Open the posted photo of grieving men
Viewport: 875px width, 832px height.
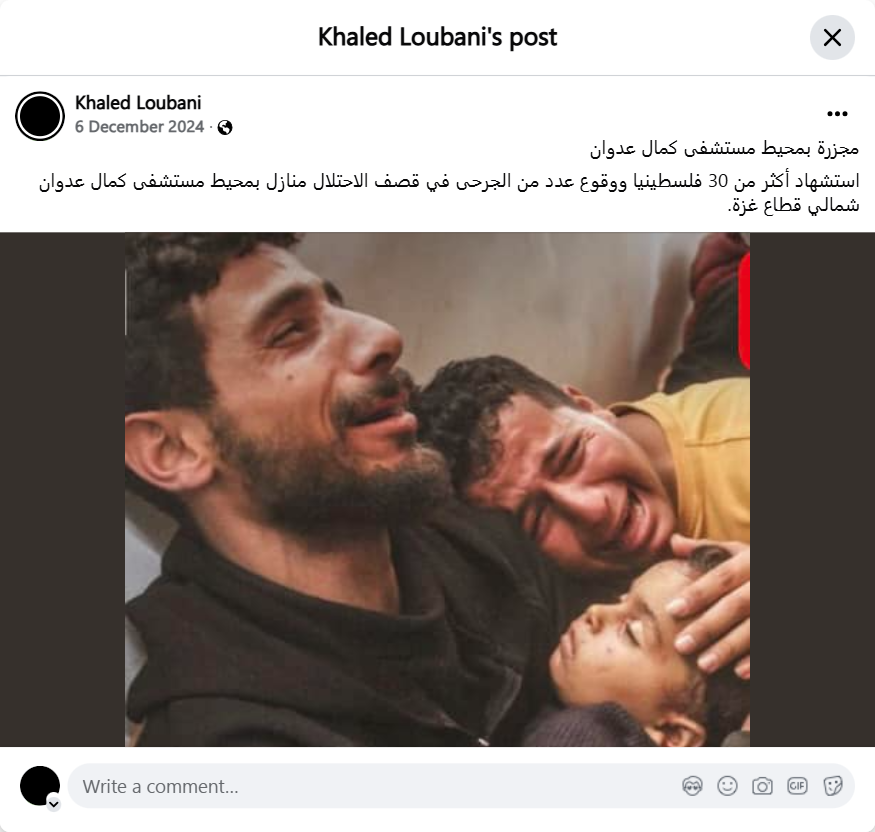coord(438,489)
